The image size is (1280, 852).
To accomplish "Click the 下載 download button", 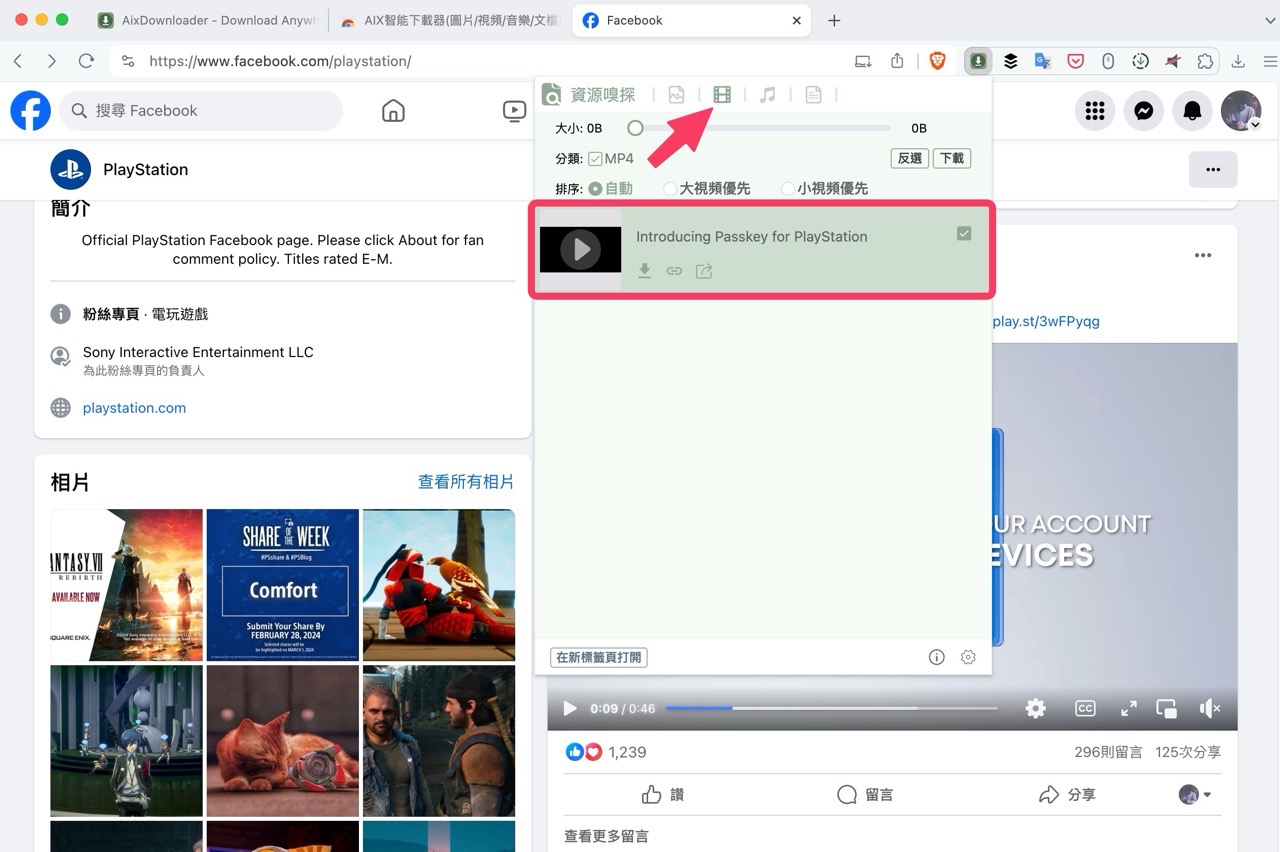I will click(x=952, y=158).
